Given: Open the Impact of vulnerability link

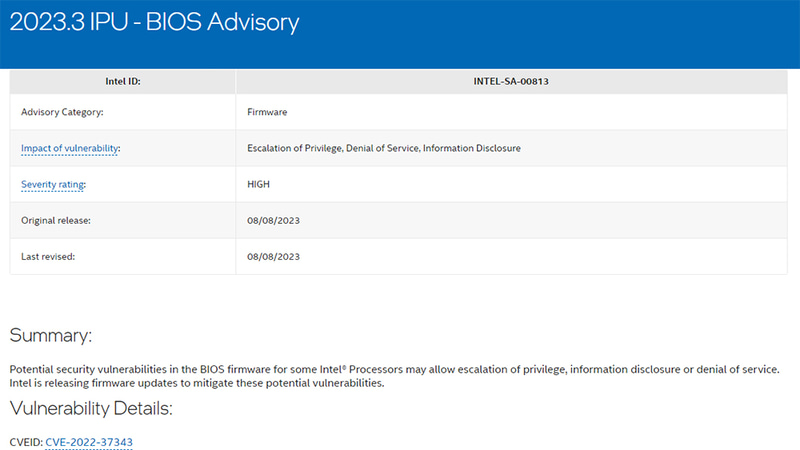Looking at the screenshot, I should point(70,148).
